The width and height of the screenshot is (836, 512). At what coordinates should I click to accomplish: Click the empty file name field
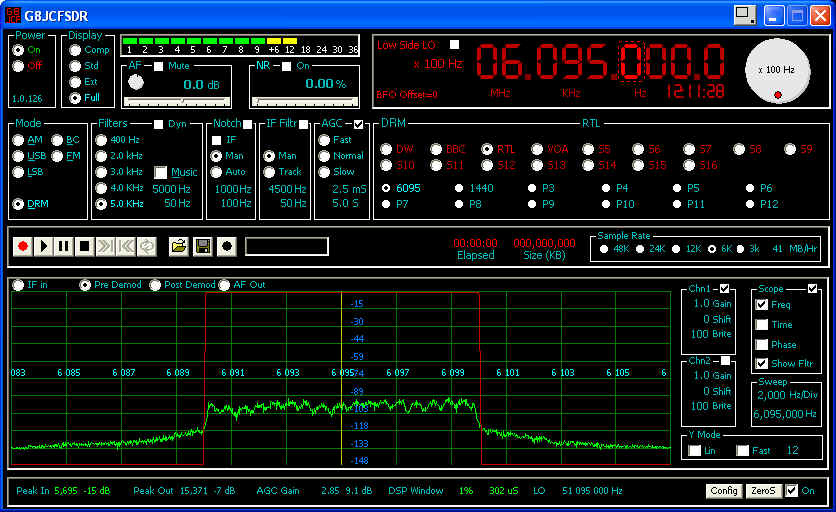tap(287, 246)
